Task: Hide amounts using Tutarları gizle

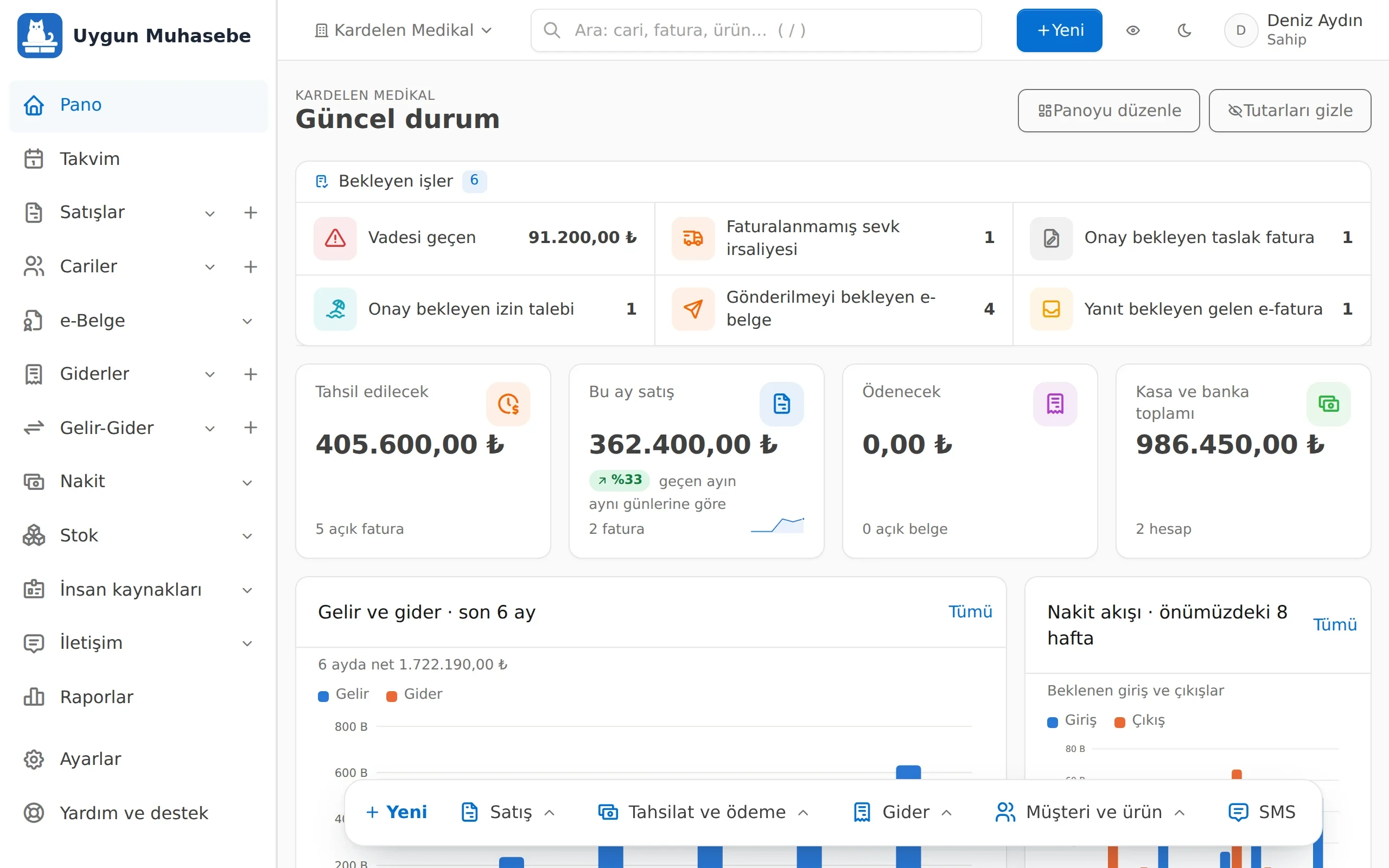Action: pos(1290,111)
